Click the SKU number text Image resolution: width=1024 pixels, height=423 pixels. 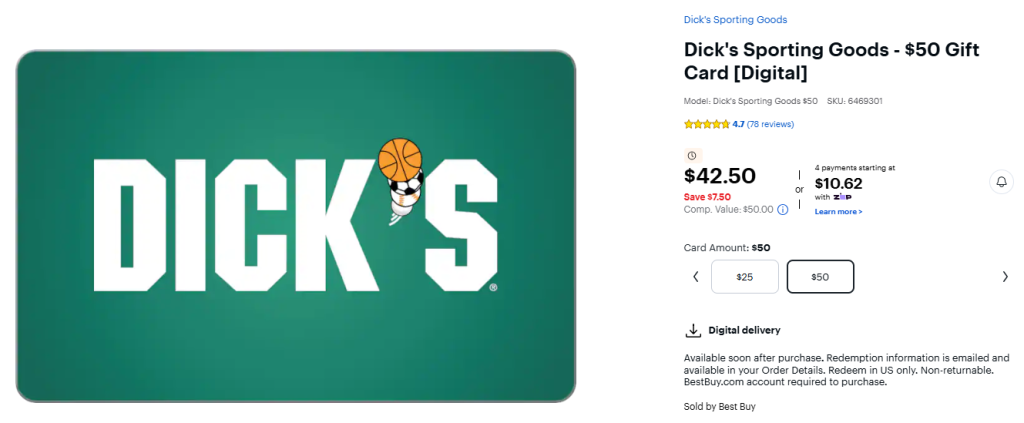854,101
